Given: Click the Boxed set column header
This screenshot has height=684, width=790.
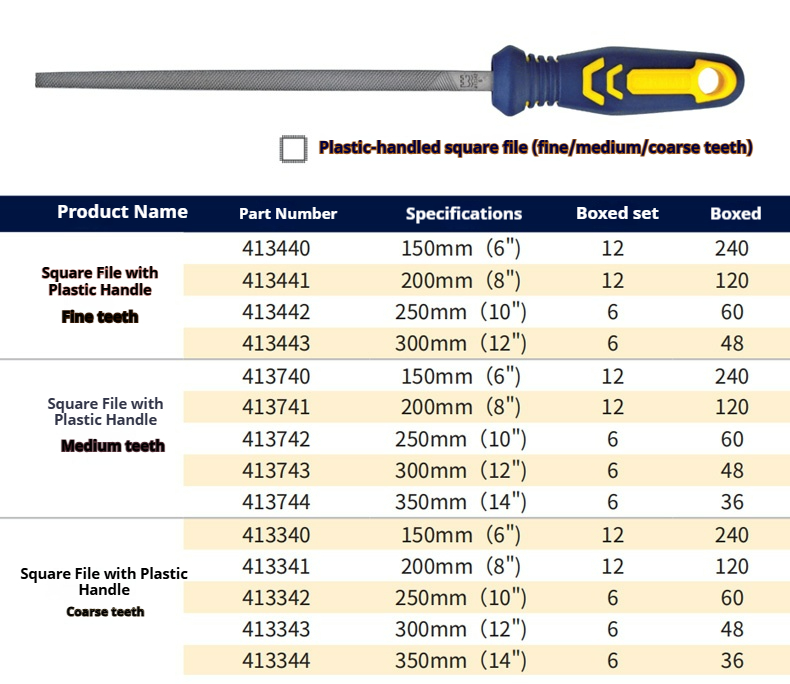Looking at the screenshot, I should coord(617,214).
